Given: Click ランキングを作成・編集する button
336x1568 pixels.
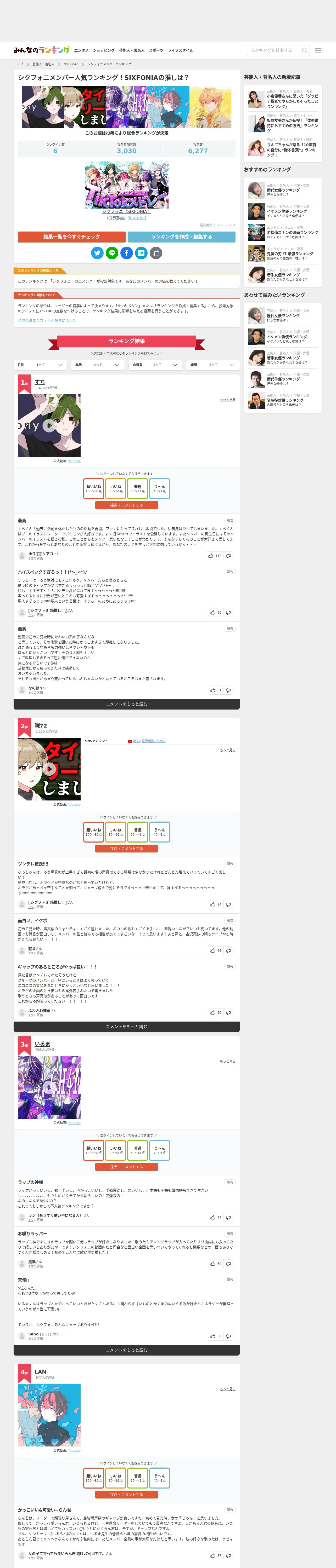Looking at the screenshot, I should pyautogui.click(x=182, y=237).
